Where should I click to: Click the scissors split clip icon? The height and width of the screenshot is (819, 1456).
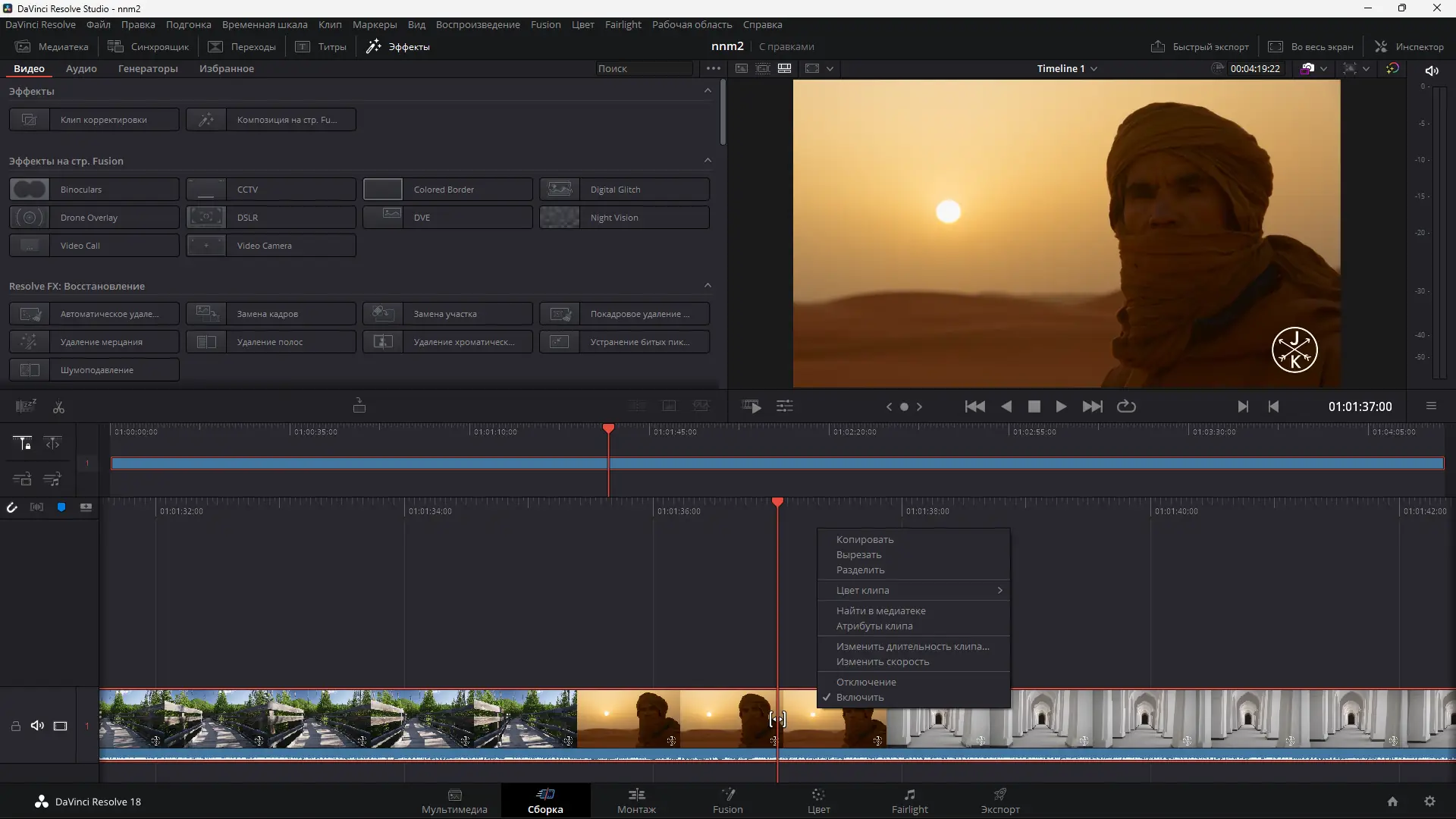click(58, 407)
